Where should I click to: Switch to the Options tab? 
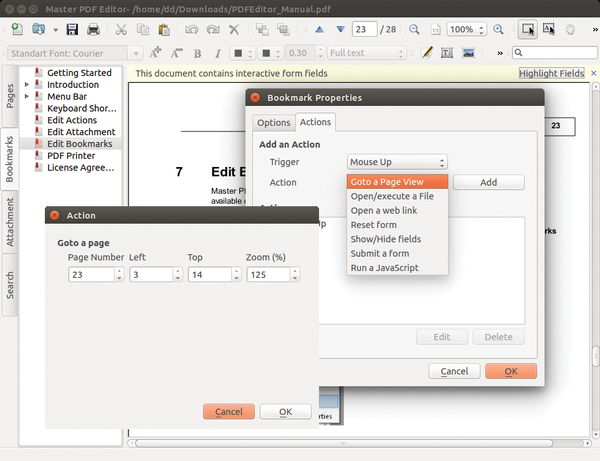(x=272, y=122)
